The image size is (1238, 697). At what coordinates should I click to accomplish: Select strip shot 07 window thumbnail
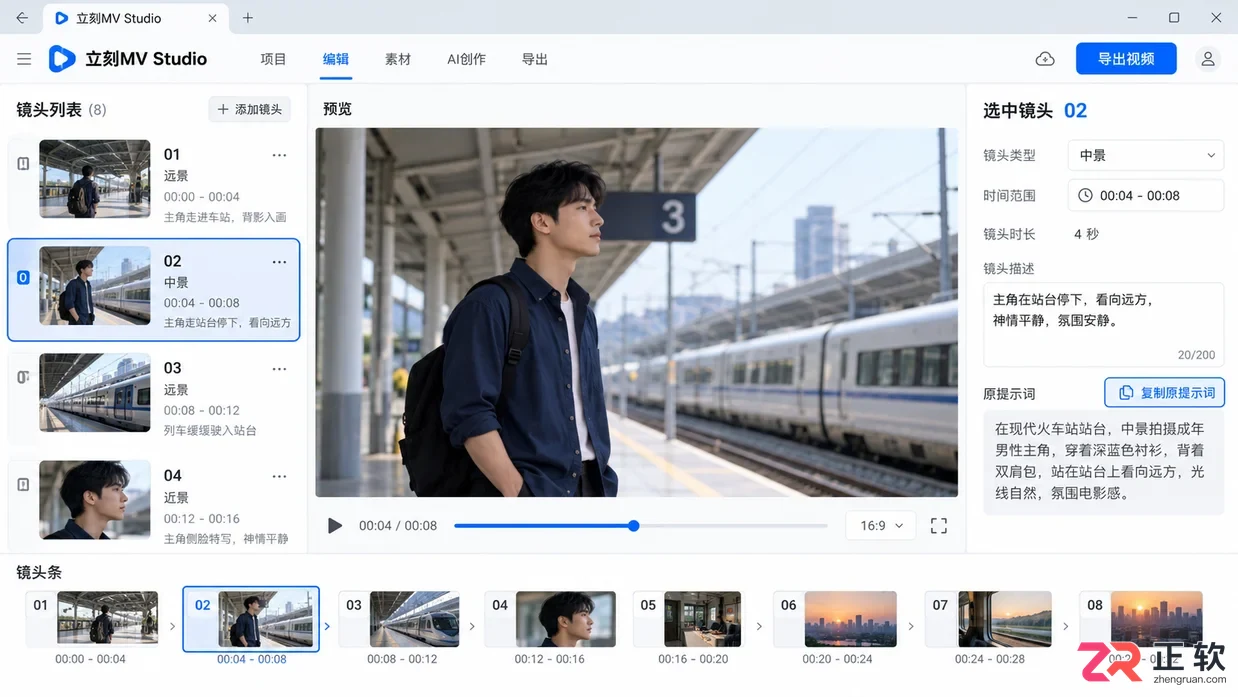(1005, 618)
